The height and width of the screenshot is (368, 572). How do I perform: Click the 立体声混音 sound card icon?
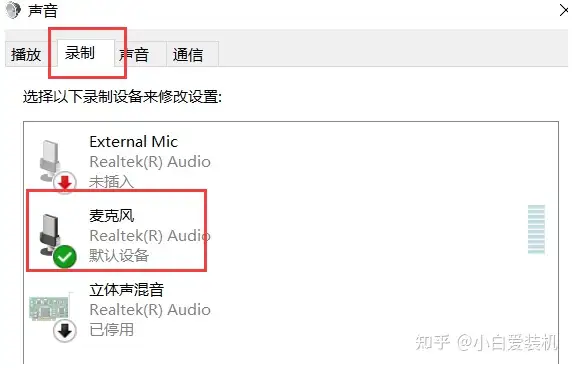click(49, 308)
